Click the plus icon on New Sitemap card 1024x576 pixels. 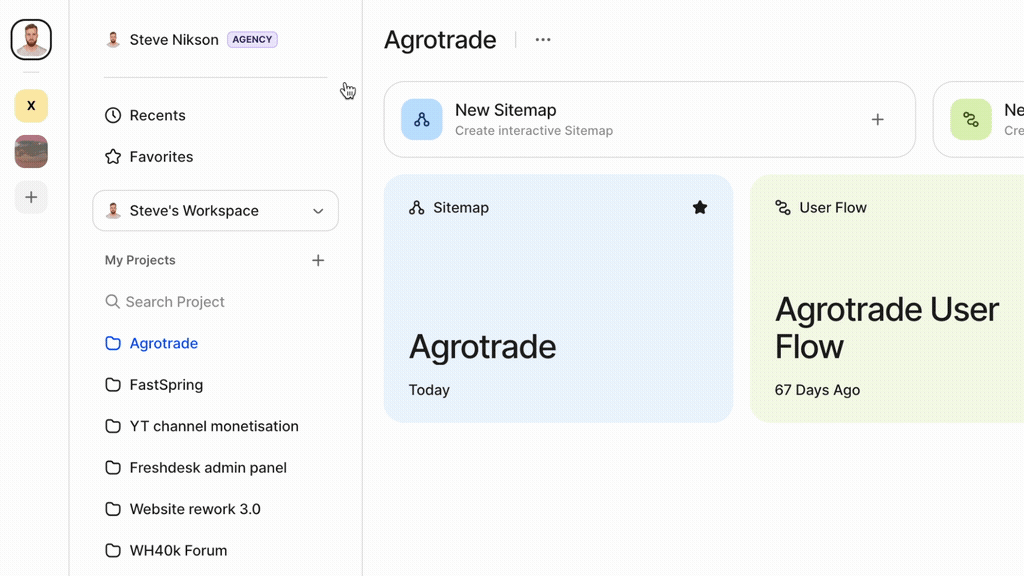877,120
